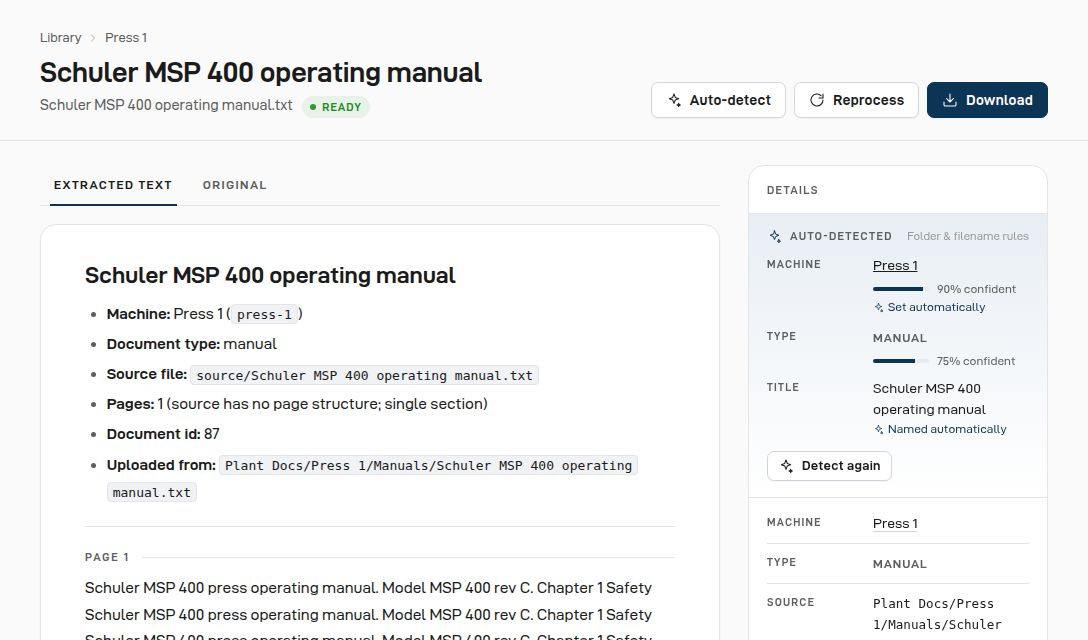Viewport: 1088px width, 640px height.
Task: Open the Original tab
Action: point(235,185)
